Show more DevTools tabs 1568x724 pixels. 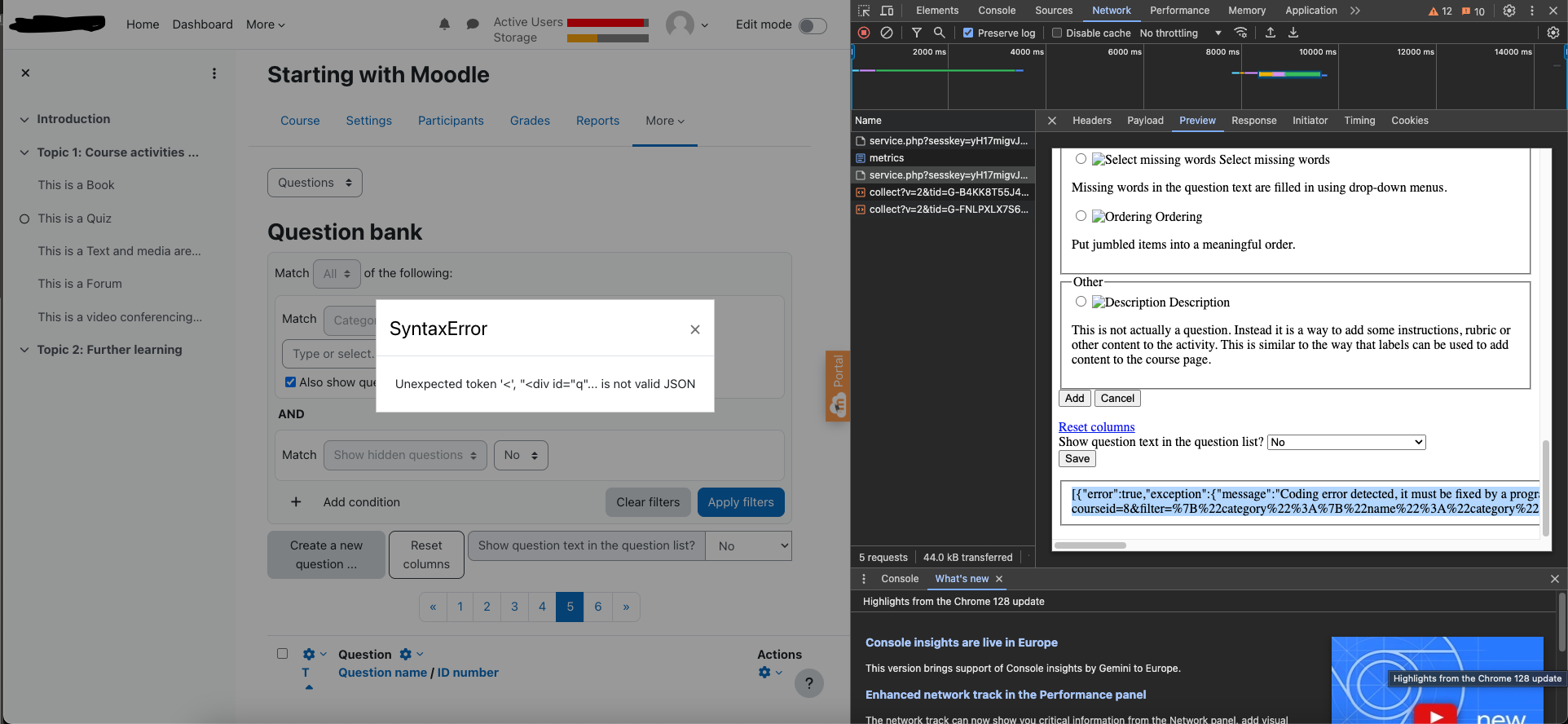pos(1355,11)
